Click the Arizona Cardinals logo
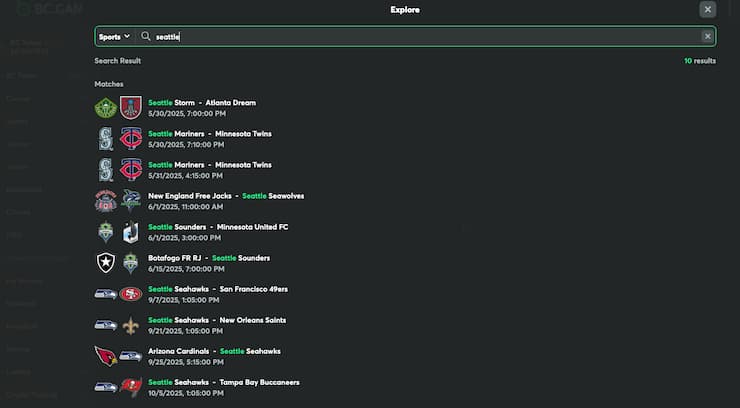Viewport: 740px width, 408px height. tap(106, 356)
